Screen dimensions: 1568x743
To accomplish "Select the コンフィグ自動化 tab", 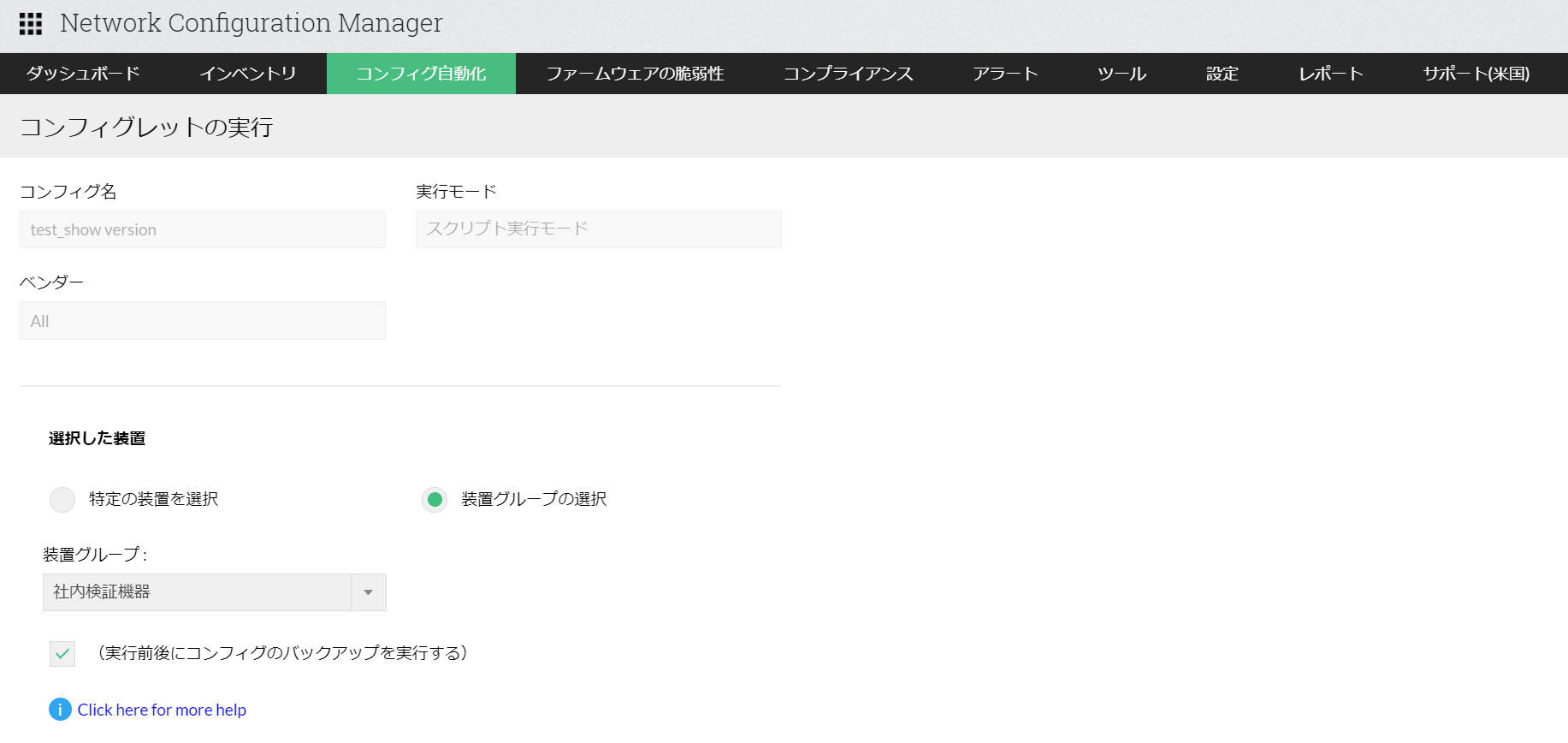I will click(421, 74).
